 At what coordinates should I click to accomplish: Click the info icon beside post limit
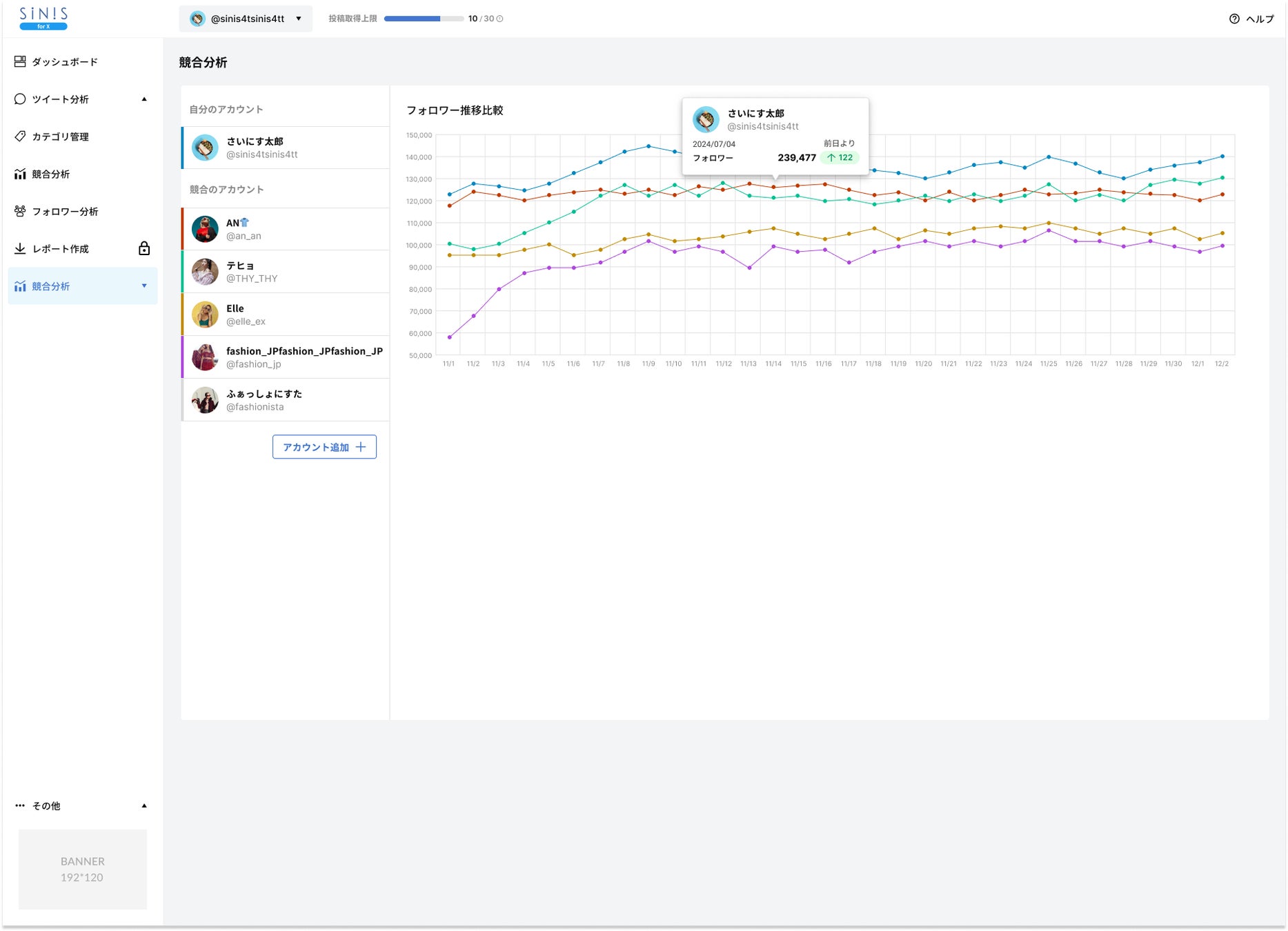pyautogui.click(x=500, y=19)
